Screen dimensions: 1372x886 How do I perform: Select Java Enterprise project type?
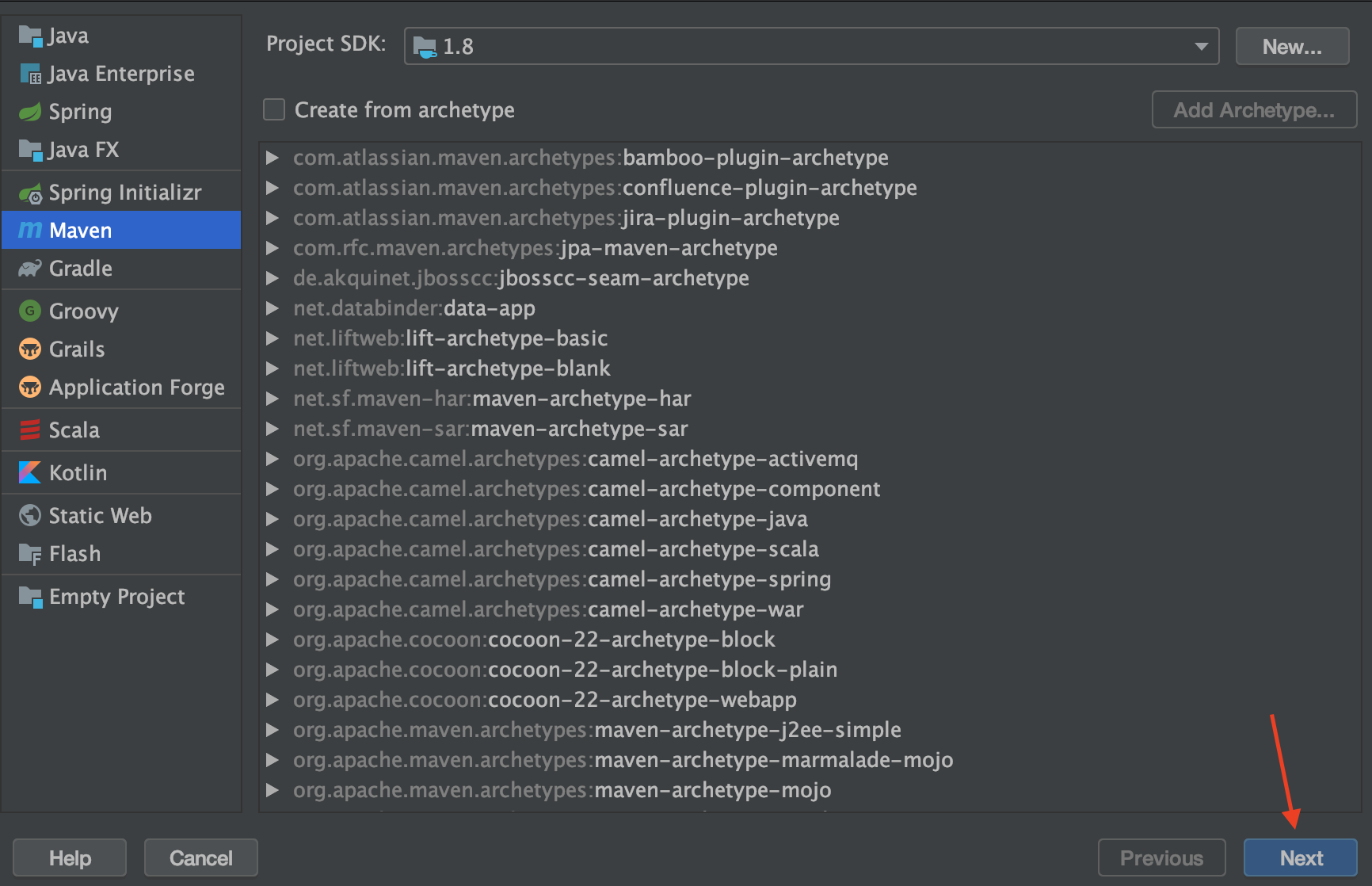pos(121,74)
